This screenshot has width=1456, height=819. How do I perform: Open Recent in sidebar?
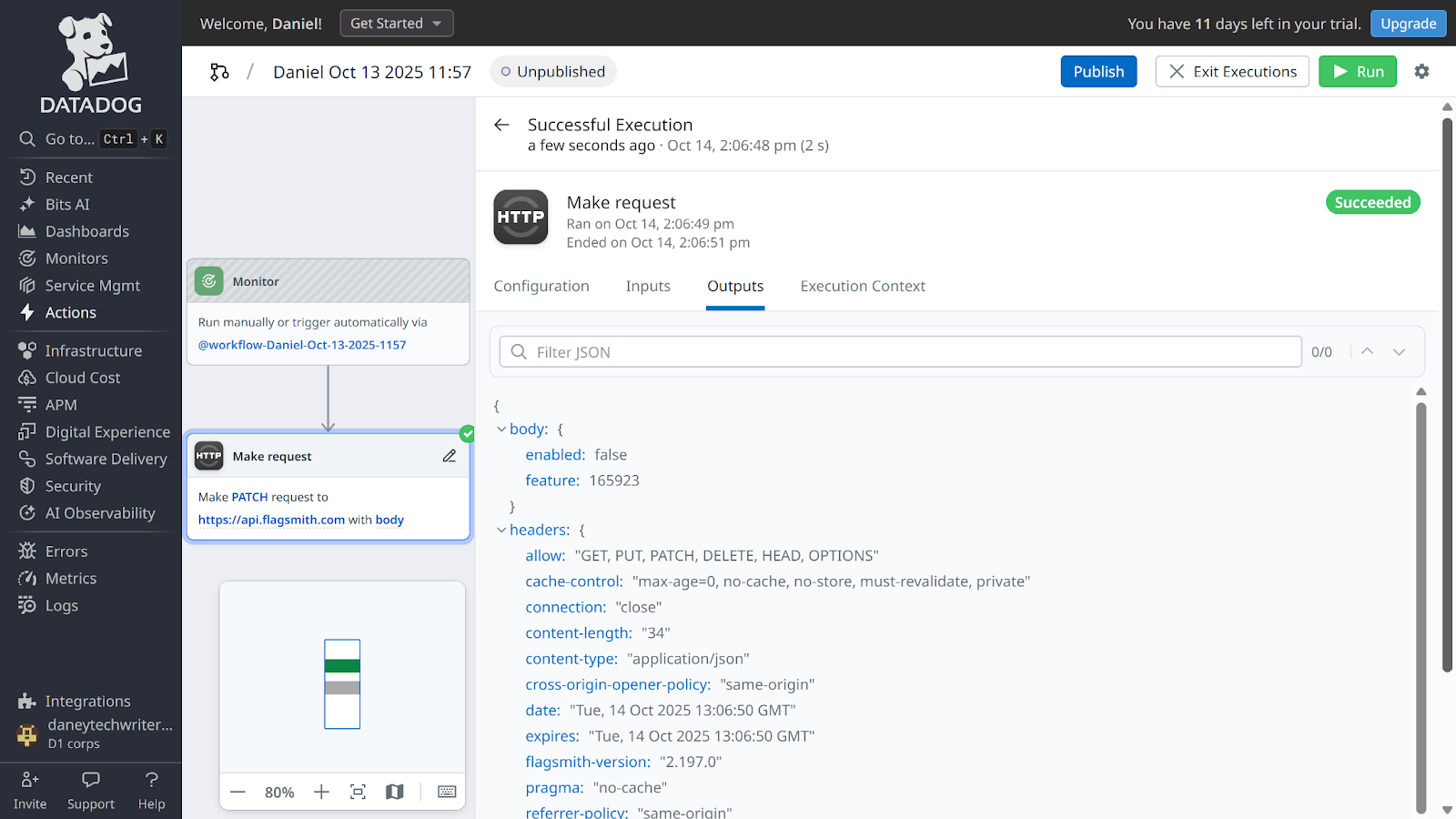click(x=69, y=177)
